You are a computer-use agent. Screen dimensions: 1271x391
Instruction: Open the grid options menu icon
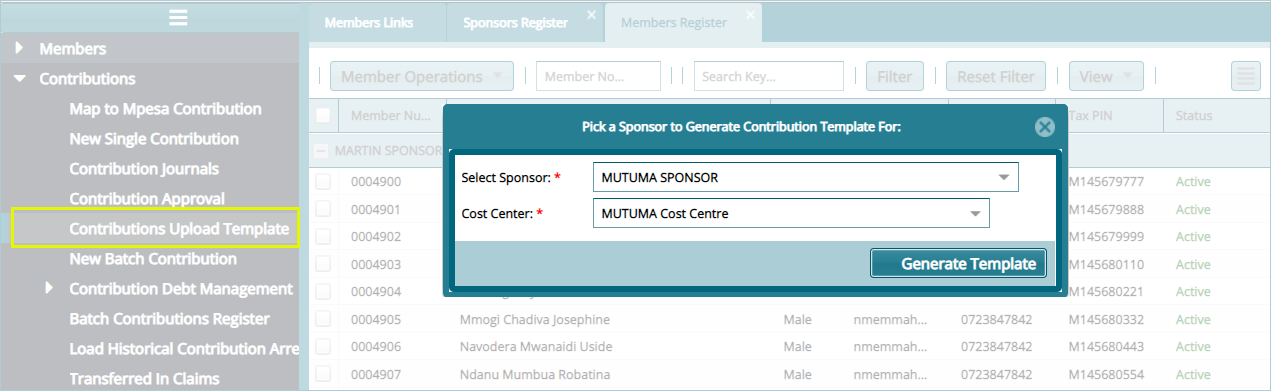[1245, 76]
